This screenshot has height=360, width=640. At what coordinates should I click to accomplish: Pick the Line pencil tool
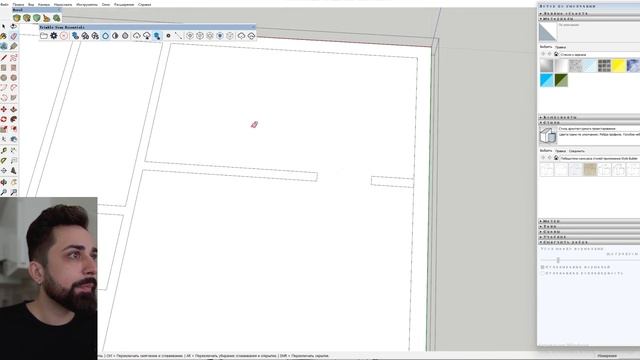[4, 58]
